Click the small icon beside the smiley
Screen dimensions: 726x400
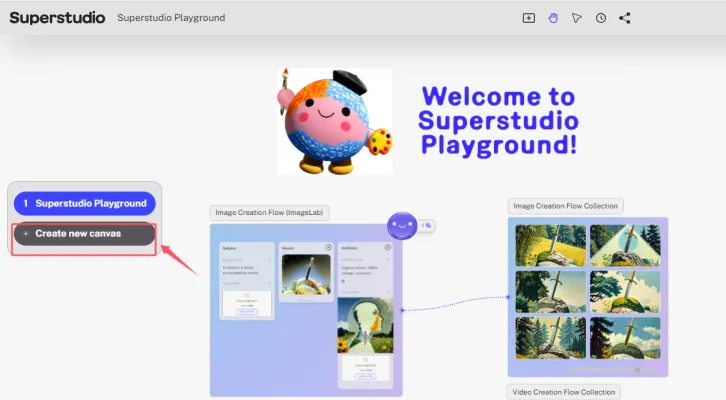(427, 225)
